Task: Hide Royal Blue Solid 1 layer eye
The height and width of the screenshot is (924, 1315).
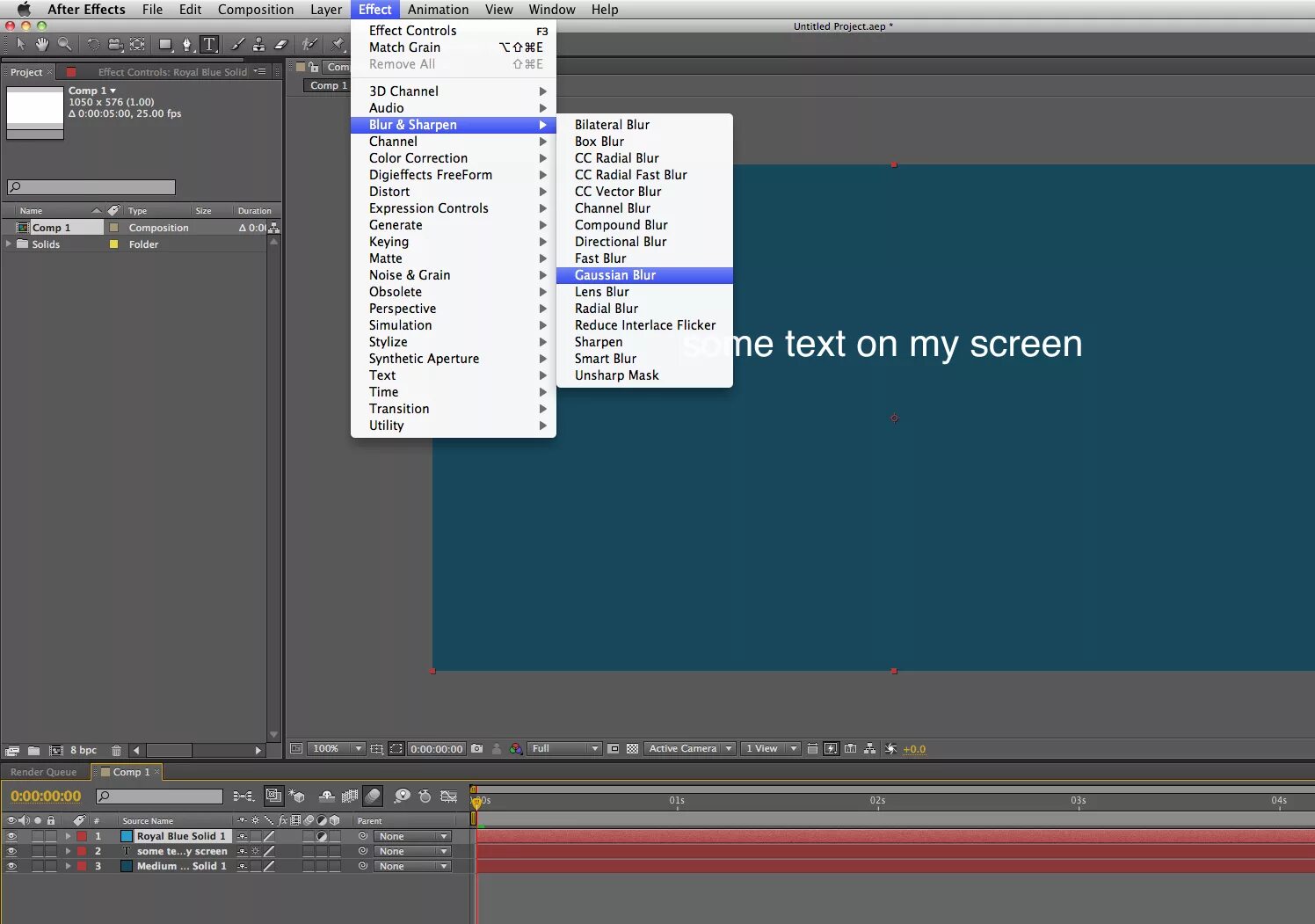Action: (11, 836)
